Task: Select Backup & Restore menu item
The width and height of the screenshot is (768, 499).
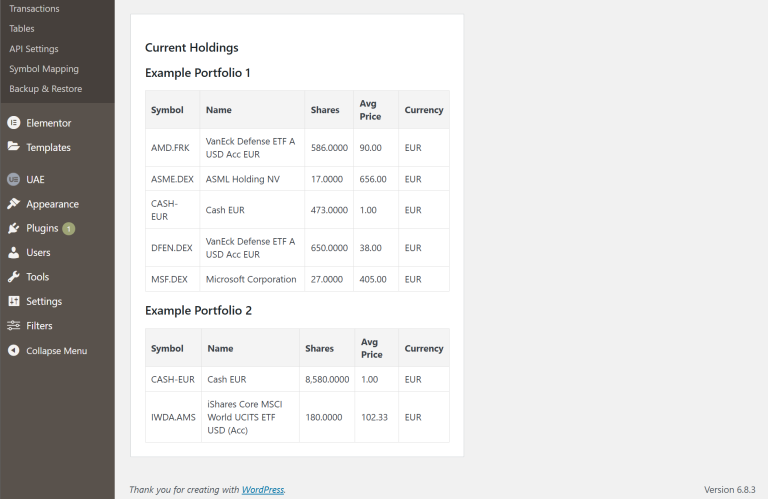Action: click(46, 89)
